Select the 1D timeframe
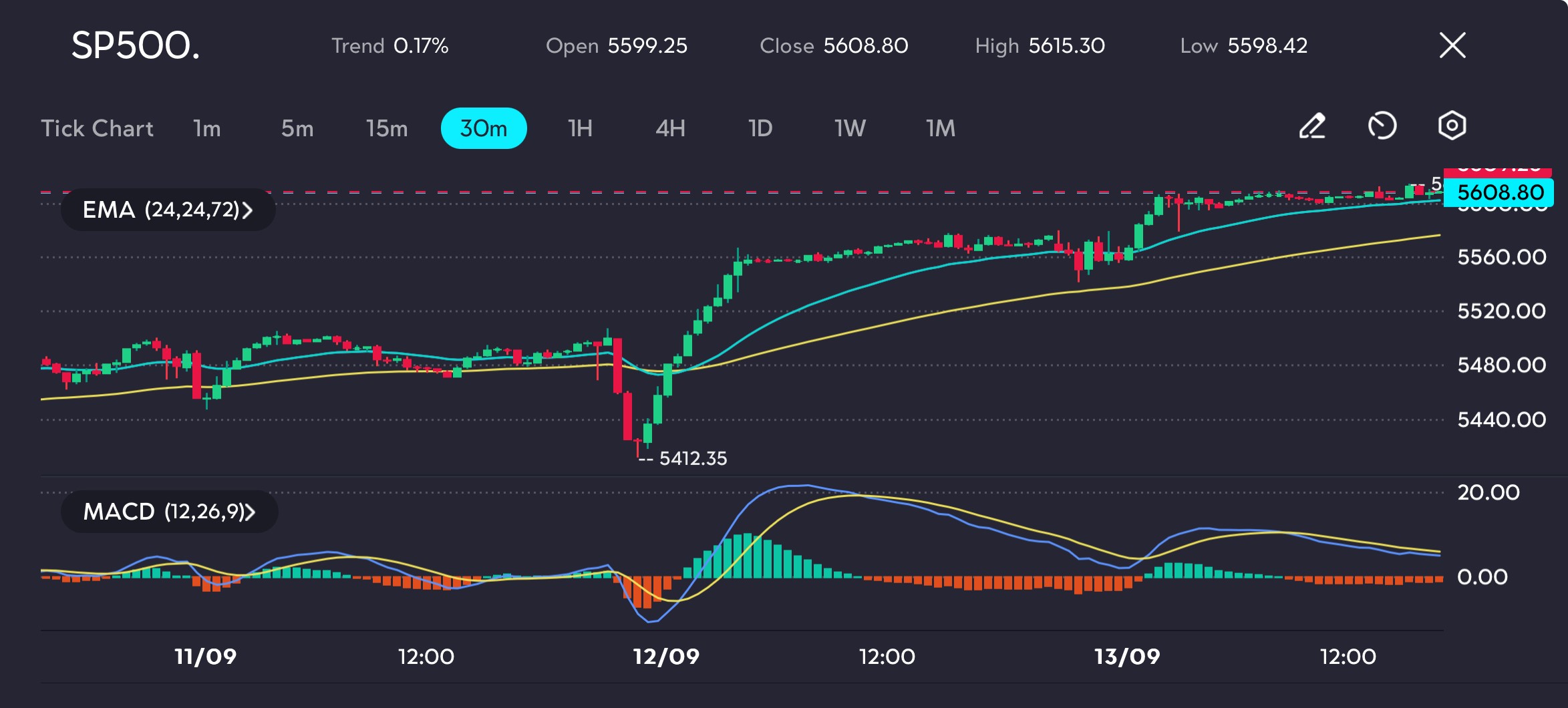 coord(760,128)
